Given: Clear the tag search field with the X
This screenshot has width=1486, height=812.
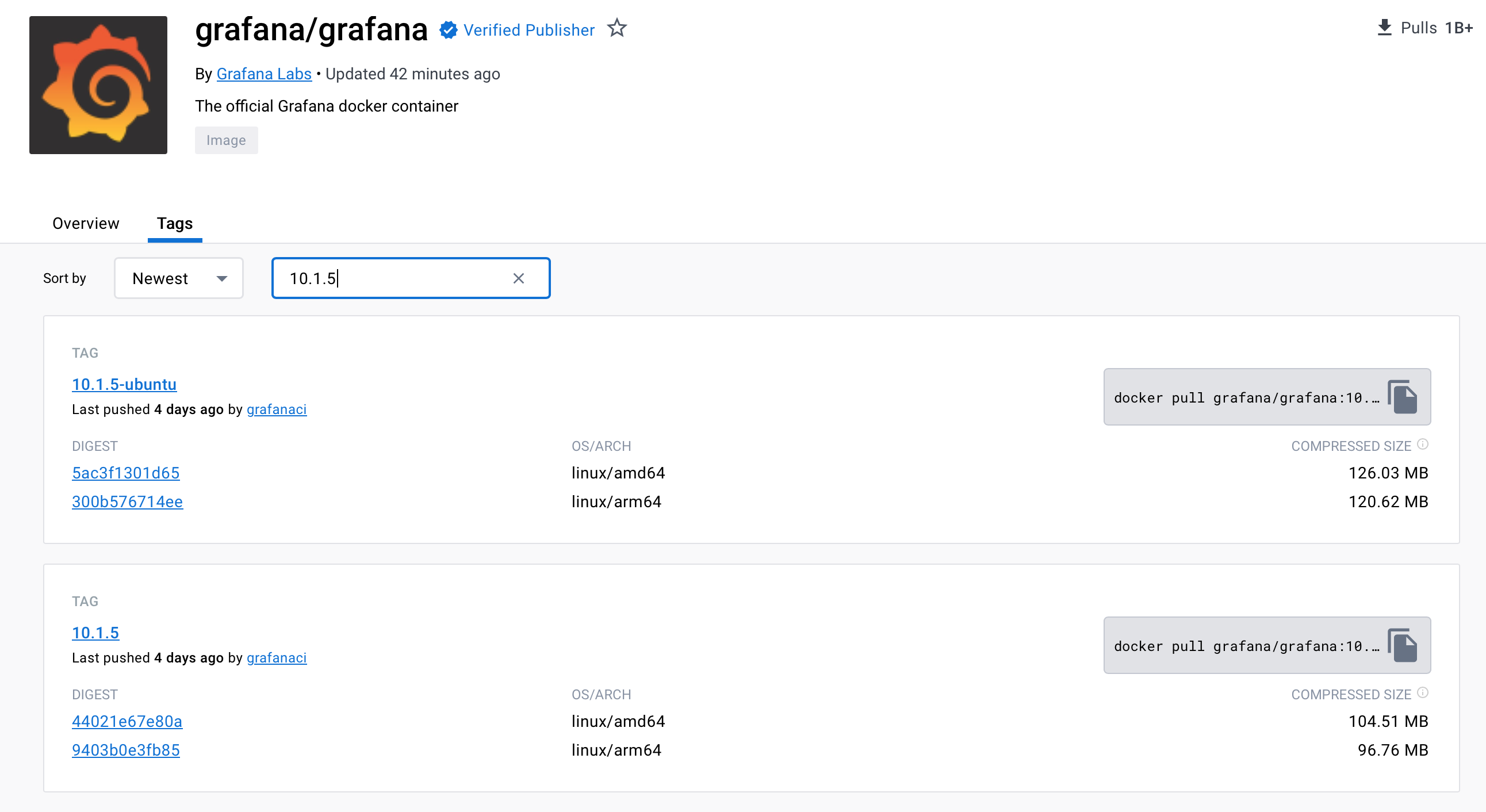Looking at the screenshot, I should point(519,278).
